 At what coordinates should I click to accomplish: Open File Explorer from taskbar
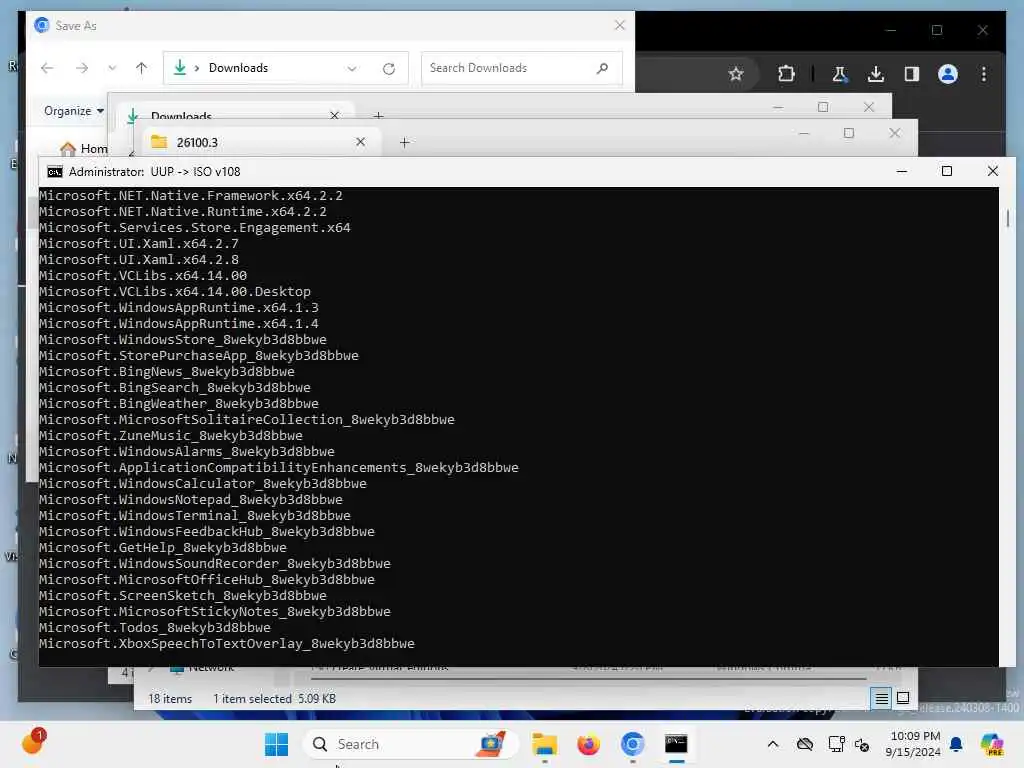[x=544, y=744]
